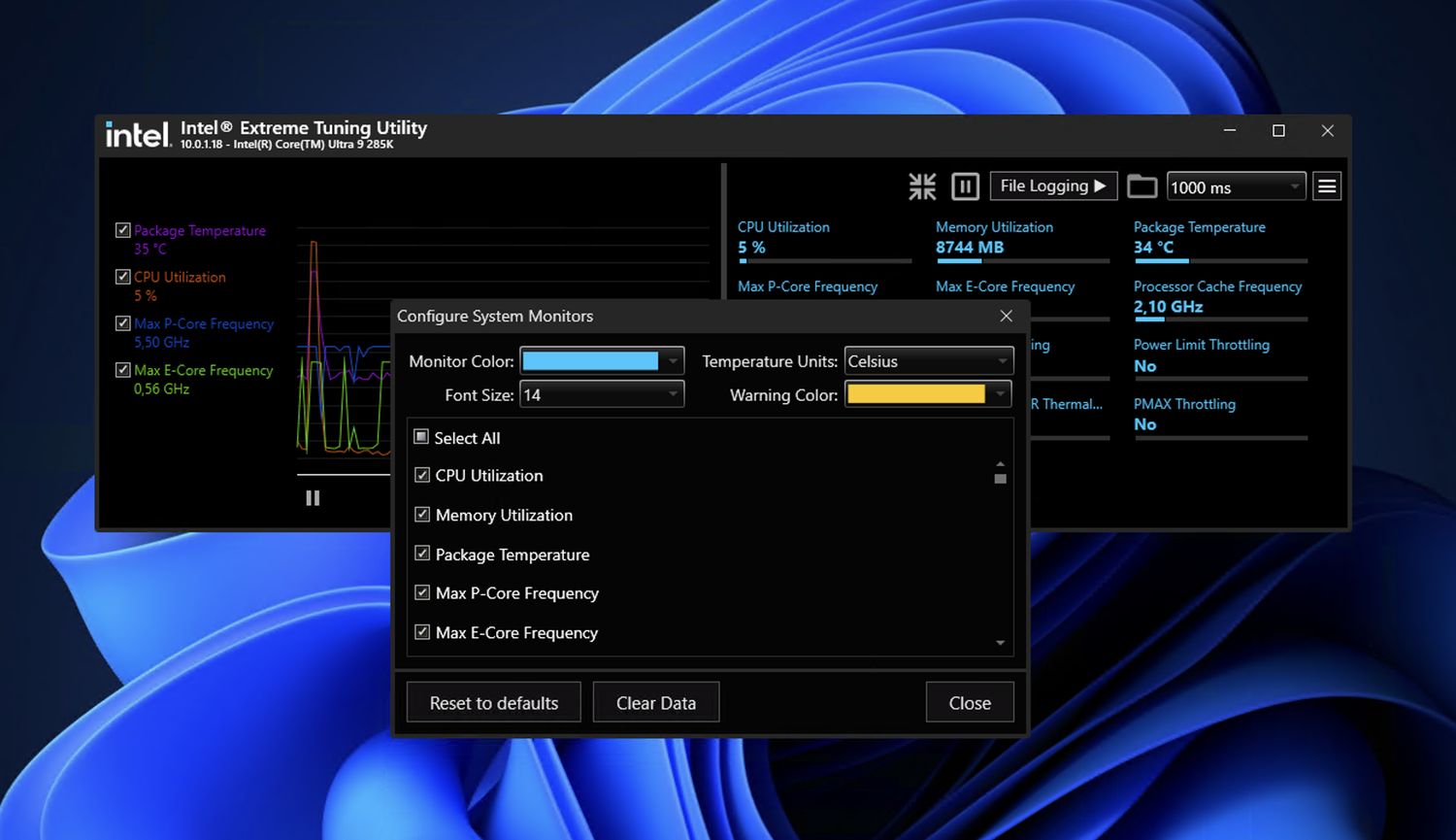This screenshot has height=840, width=1456.
Task: Click Reset to defaults
Action: 494,702
